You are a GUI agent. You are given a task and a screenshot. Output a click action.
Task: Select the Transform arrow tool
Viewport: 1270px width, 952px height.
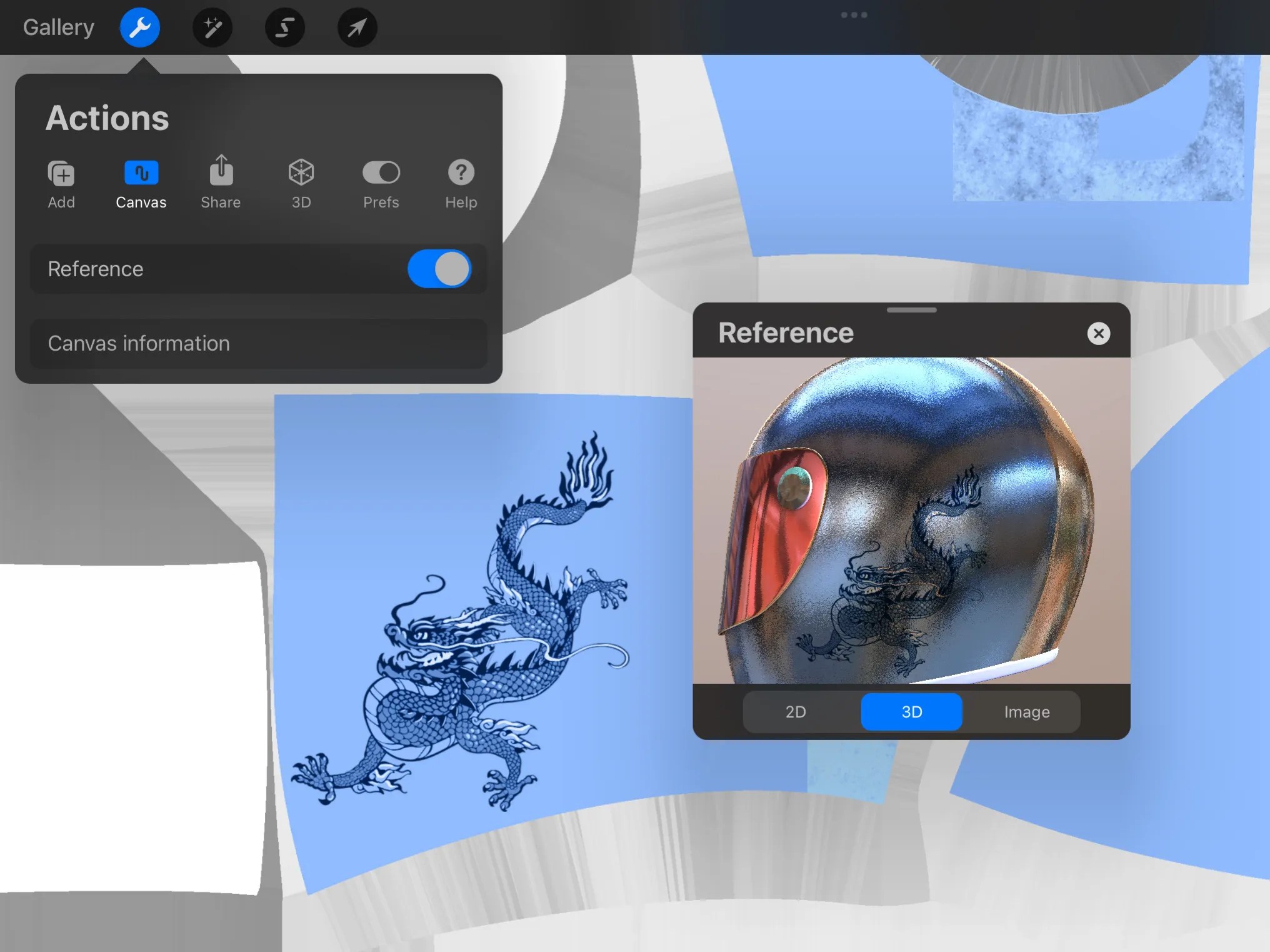356,27
